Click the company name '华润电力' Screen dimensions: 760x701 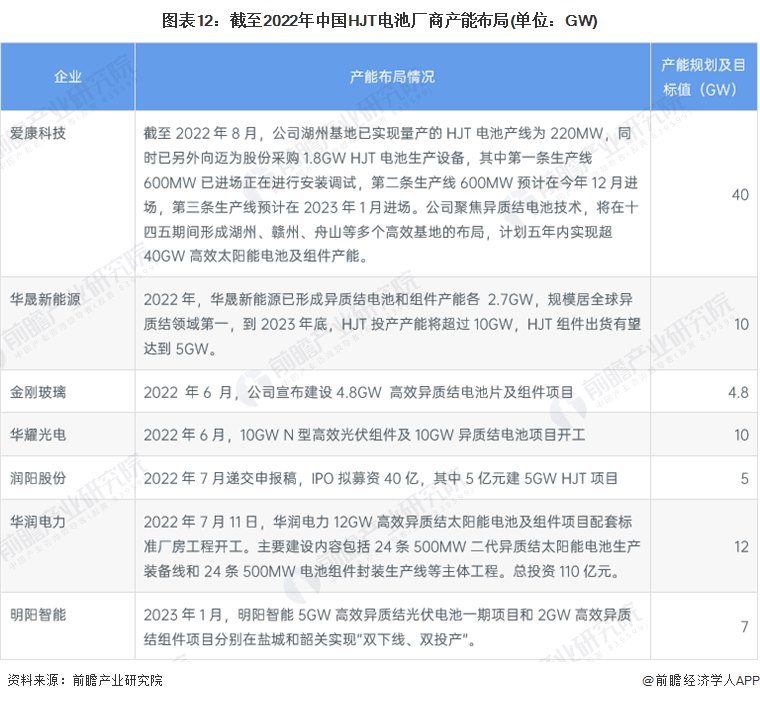pos(38,522)
